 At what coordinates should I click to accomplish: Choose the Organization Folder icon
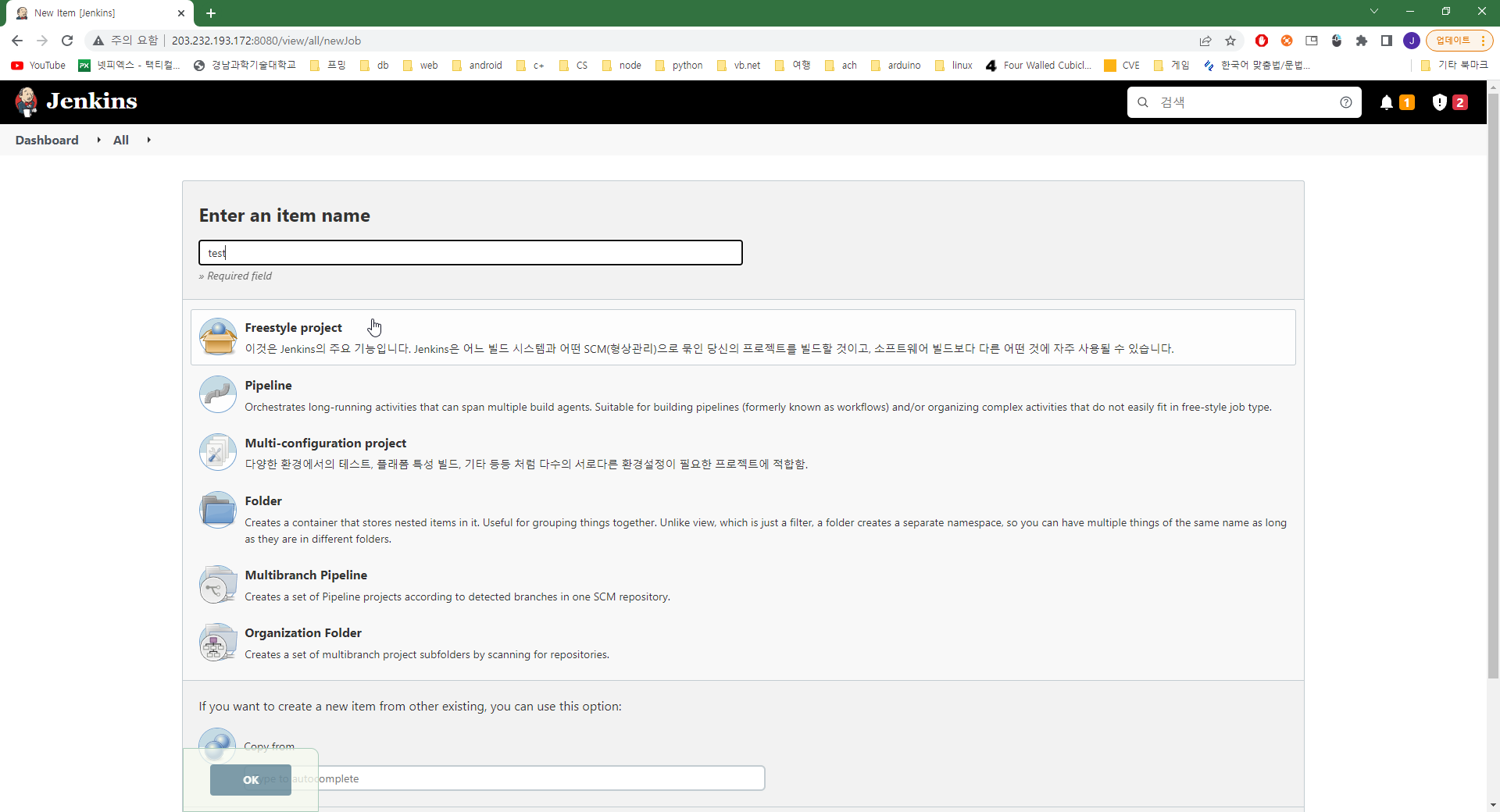[218, 643]
